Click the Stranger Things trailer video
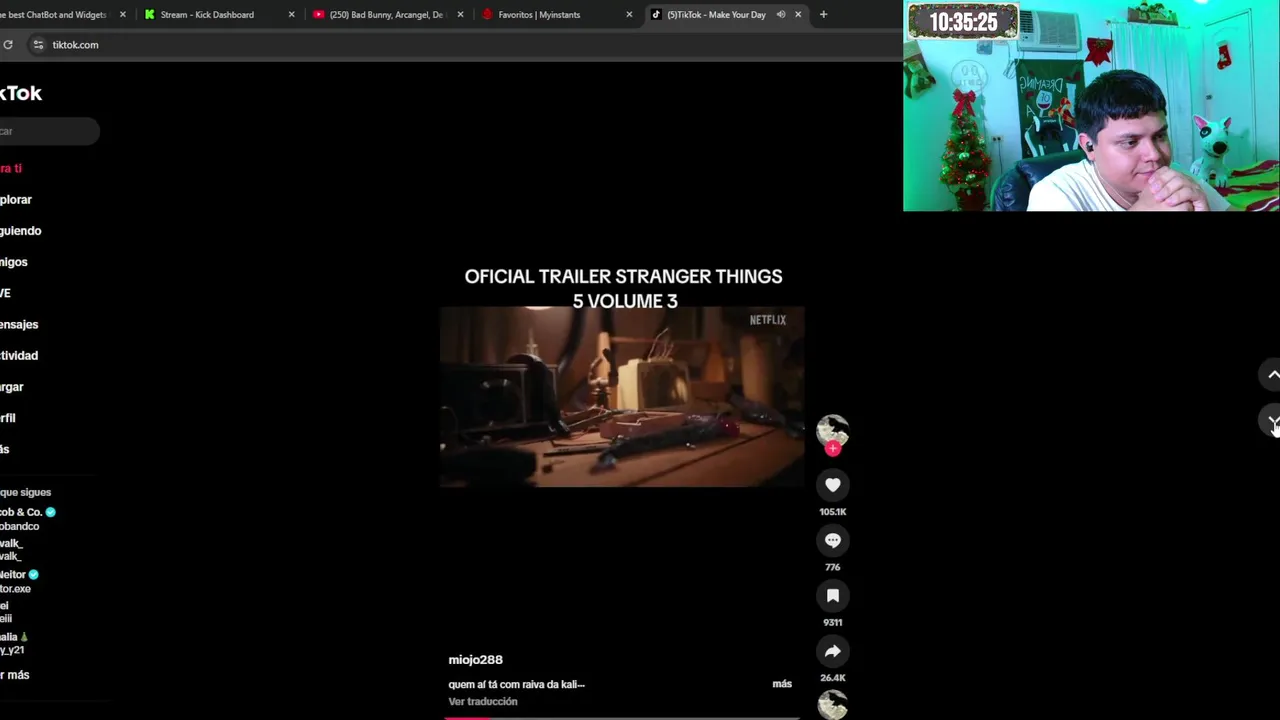Screen dimensions: 1280x720 click(x=622, y=397)
